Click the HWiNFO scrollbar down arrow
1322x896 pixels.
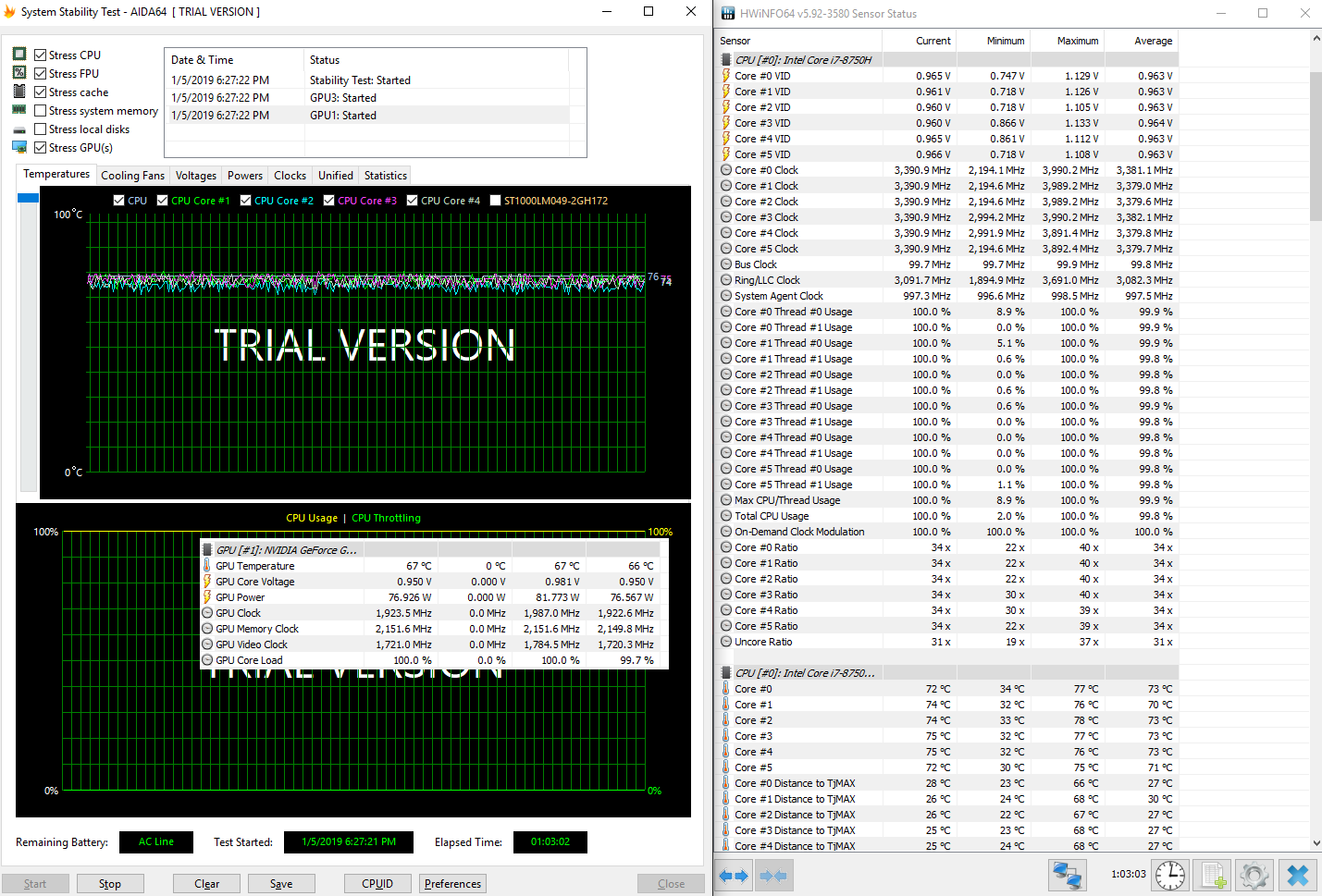coord(1316,843)
